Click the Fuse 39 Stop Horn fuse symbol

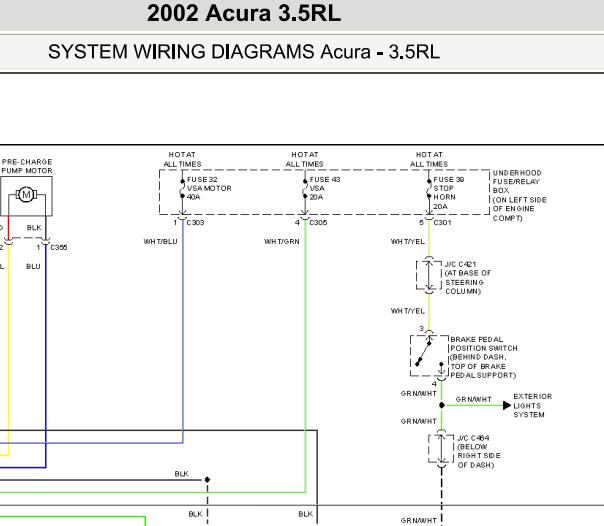click(x=429, y=188)
